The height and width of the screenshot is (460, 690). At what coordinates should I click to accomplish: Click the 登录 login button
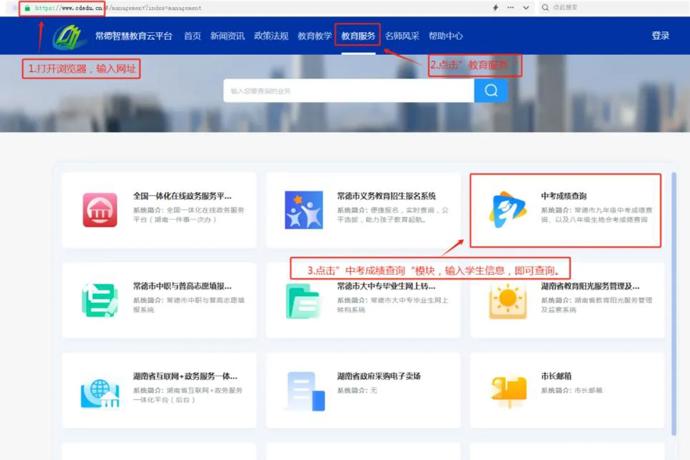pyautogui.click(x=660, y=36)
